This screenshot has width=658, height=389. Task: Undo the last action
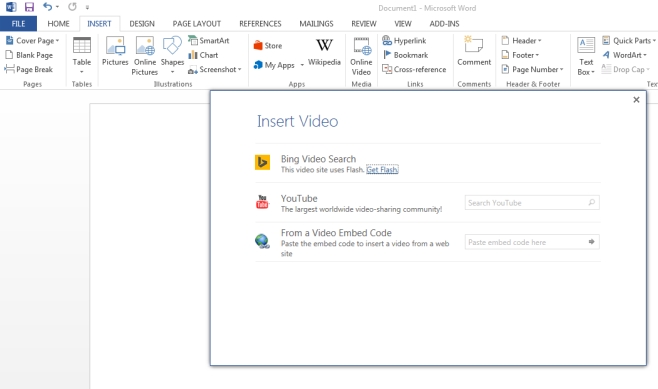coord(47,7)
